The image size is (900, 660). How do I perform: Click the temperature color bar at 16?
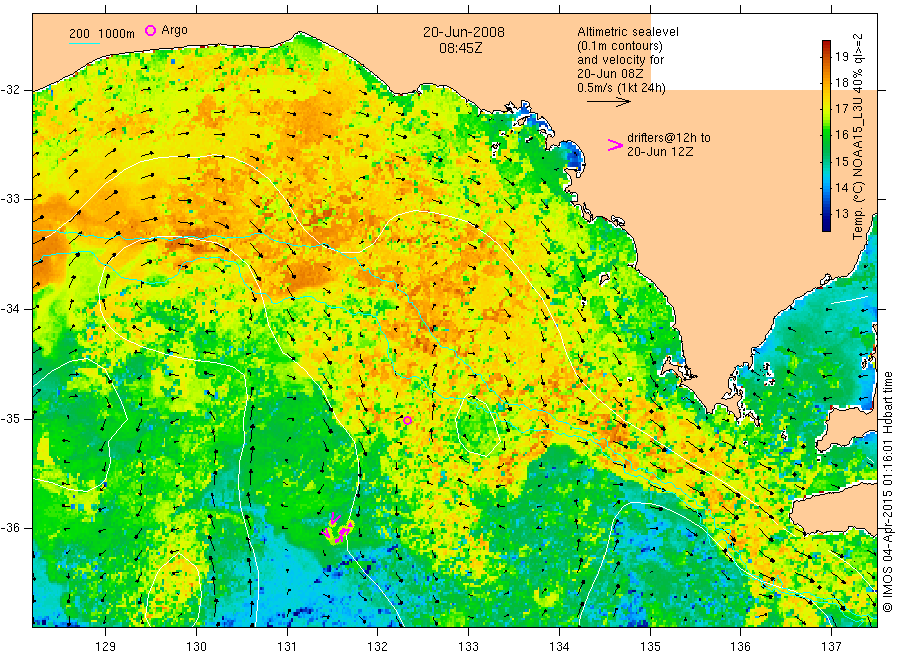click(x=826, y=135)
